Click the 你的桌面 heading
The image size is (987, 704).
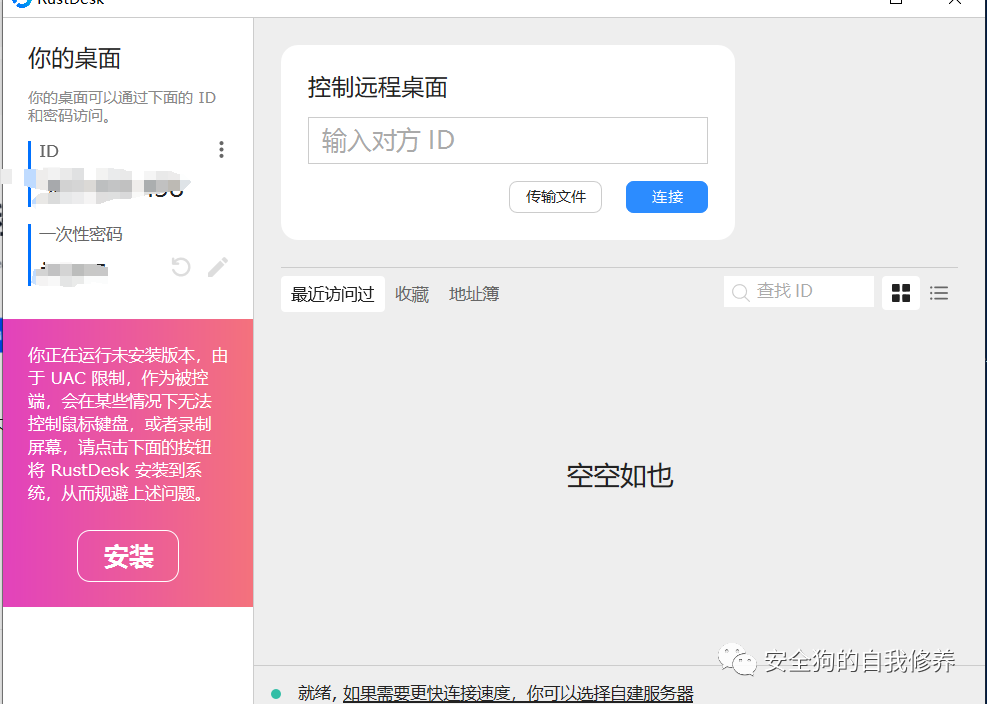[74, 58]
